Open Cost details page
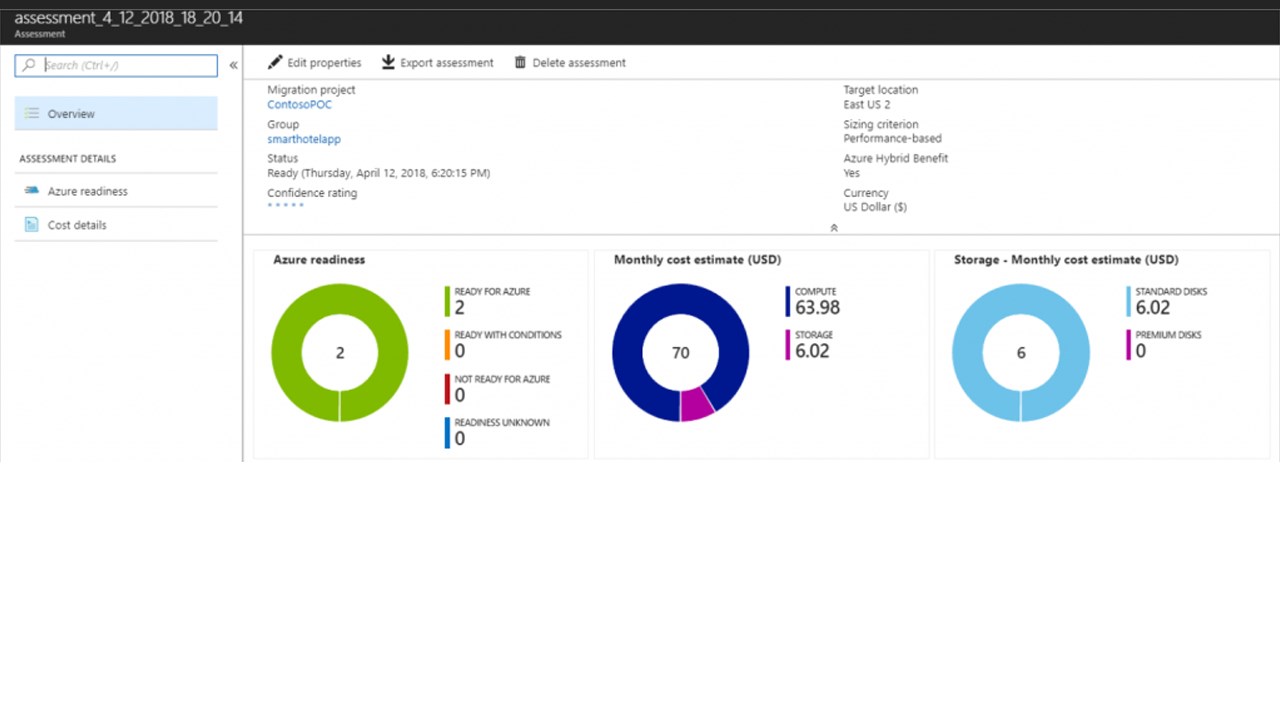 click(116, 225)
